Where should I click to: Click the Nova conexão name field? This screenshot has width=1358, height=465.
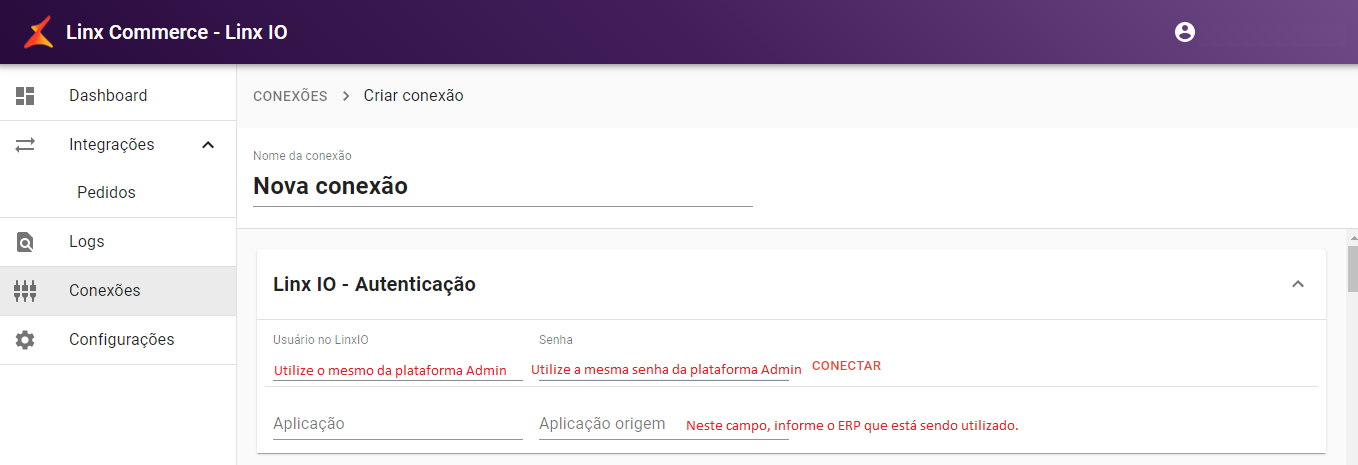(x=502, y=187)
